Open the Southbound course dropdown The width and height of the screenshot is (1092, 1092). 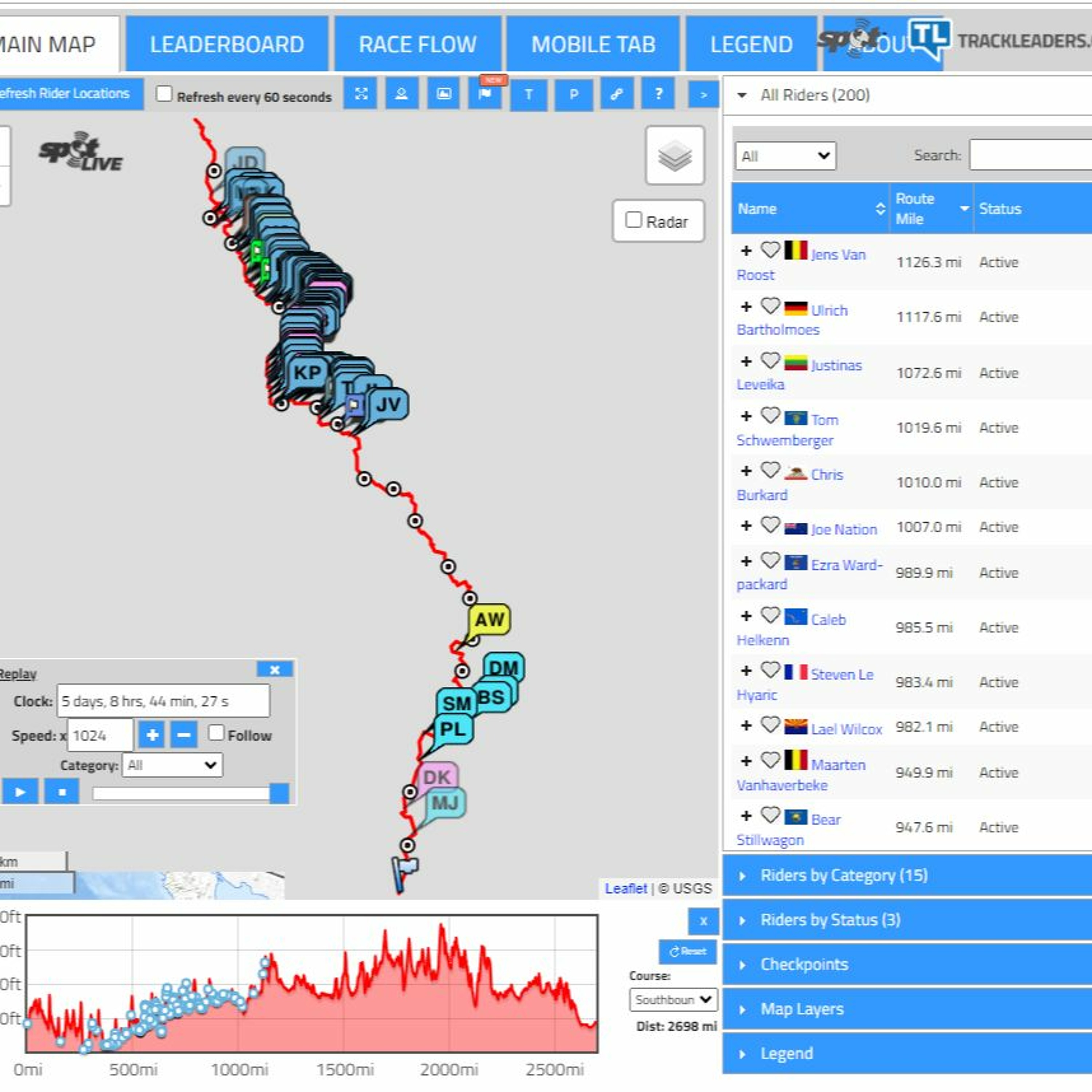point(673,999)
